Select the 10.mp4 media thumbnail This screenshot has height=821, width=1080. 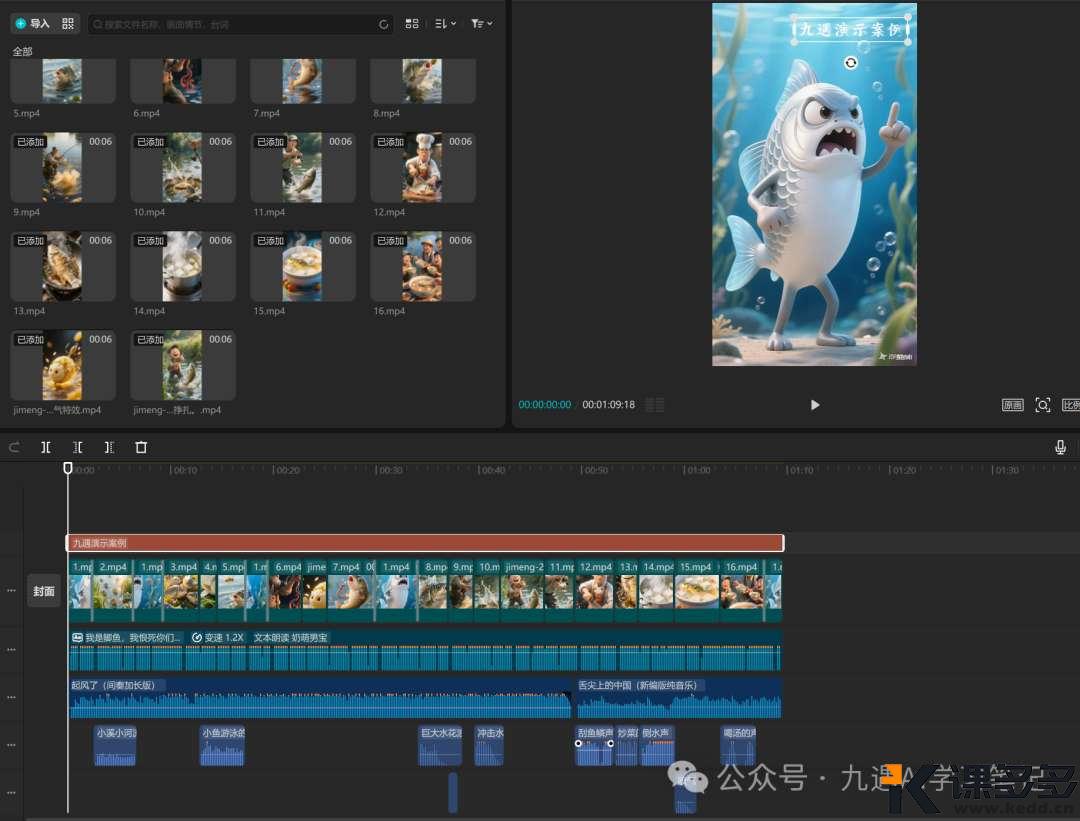tap(183, 167)
